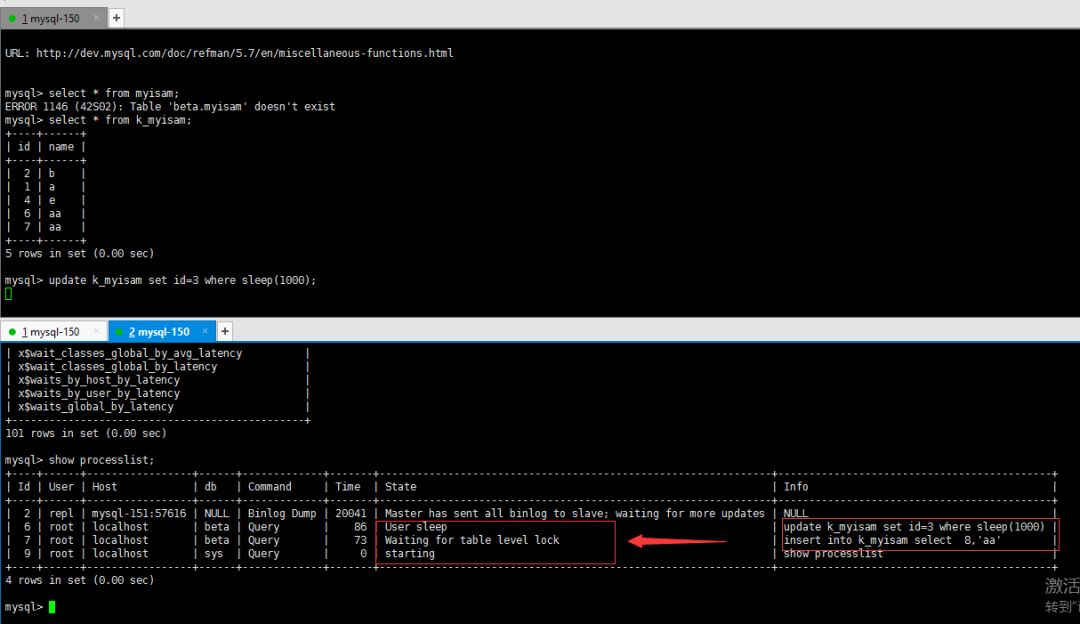
Task: Click Info cell 'show processlist'
Action: click(x=833, y=554)
